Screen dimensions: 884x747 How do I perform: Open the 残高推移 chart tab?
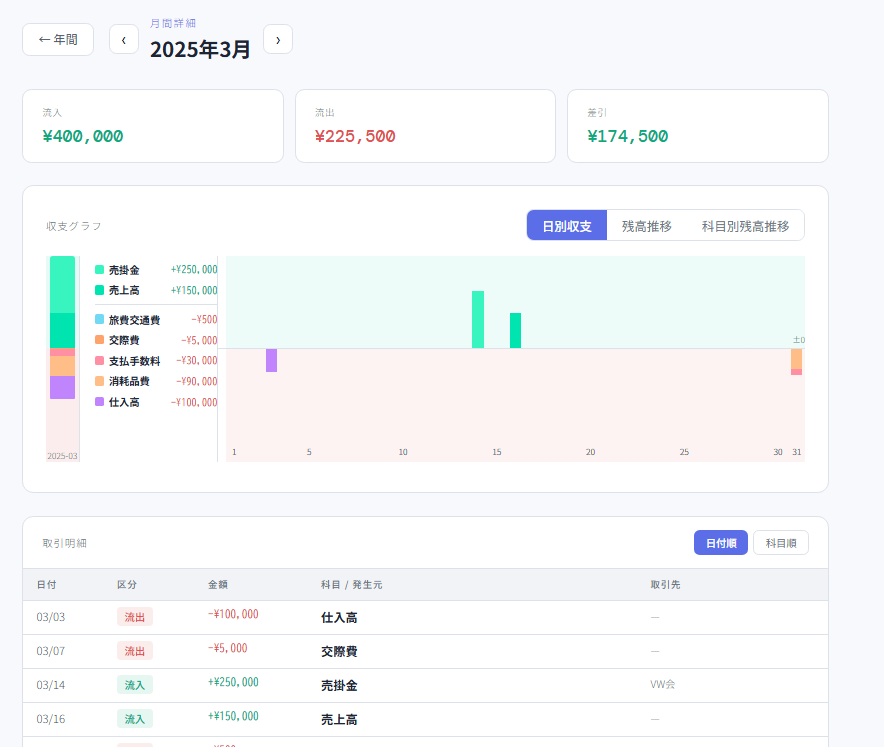(646, 226)
